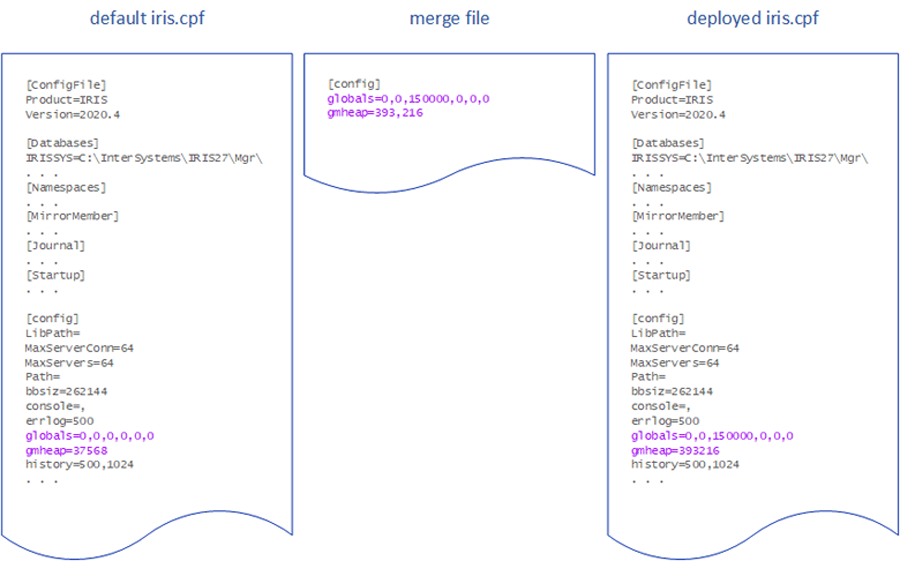Click MaxServers=64 in default iris.cpf

(69, 363)
